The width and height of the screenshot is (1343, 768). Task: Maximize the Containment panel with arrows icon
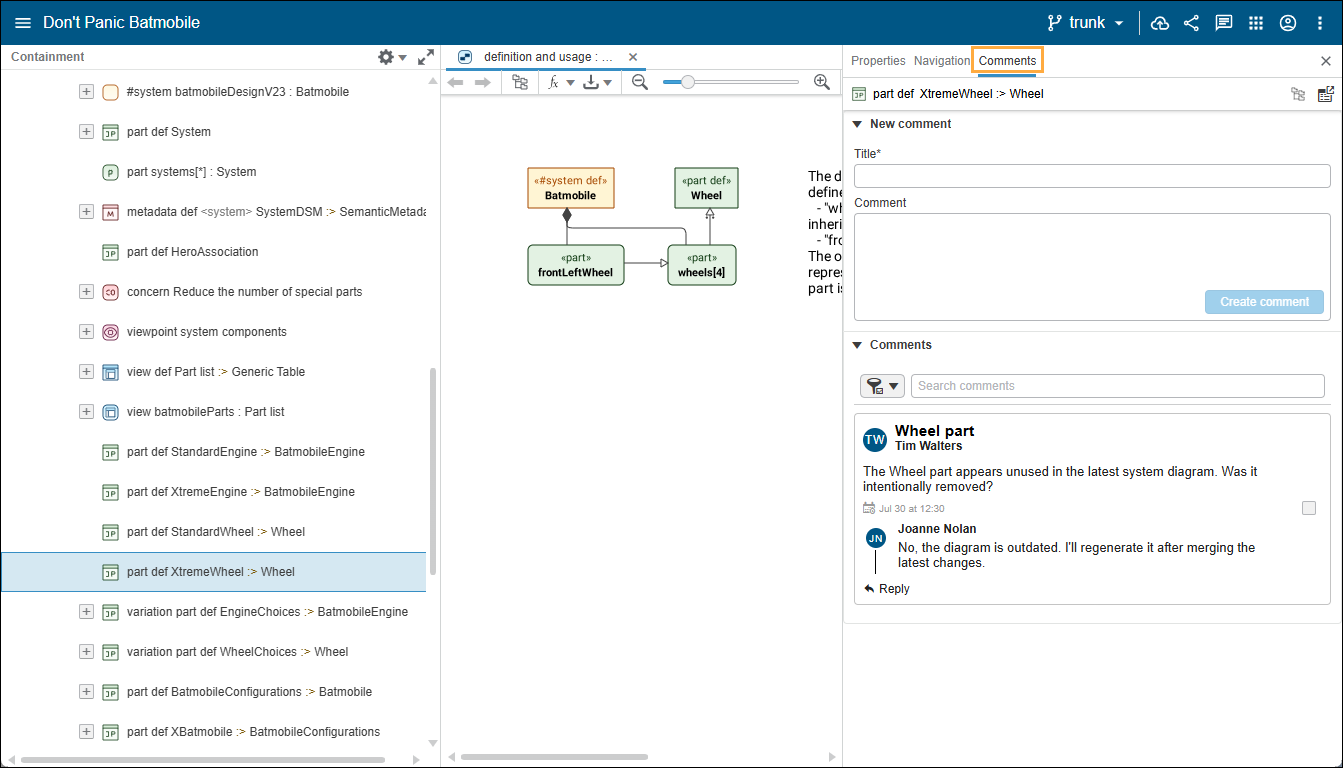pyautogui.click(x=426, y=57)
